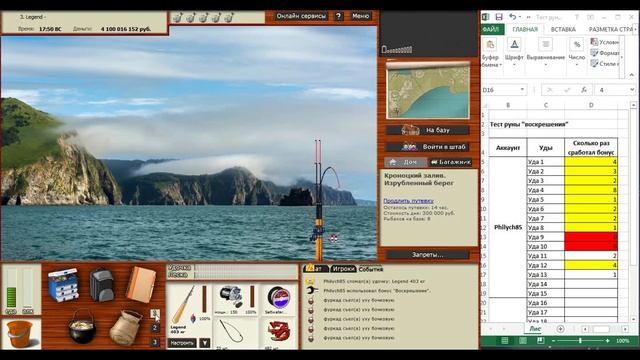
Task: Click the Alignment group icon
Action: [x=545, y=44]
